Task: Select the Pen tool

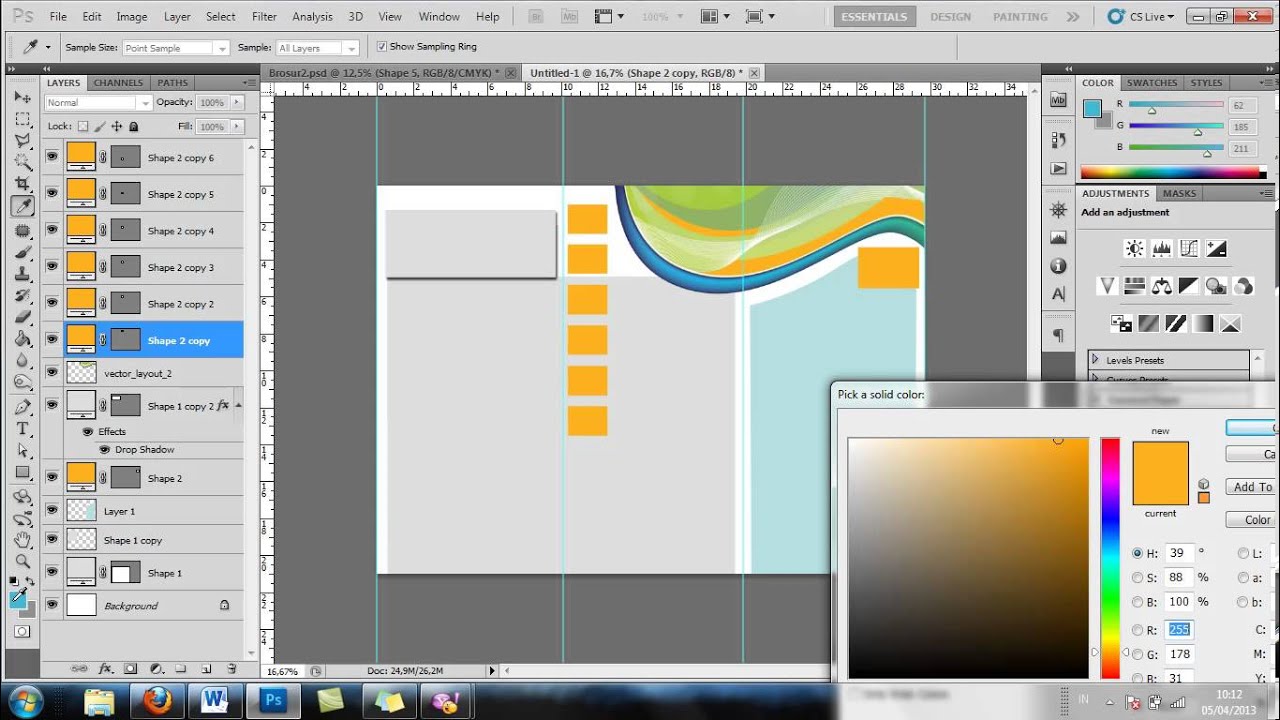Action: click(x=23, y=407)
